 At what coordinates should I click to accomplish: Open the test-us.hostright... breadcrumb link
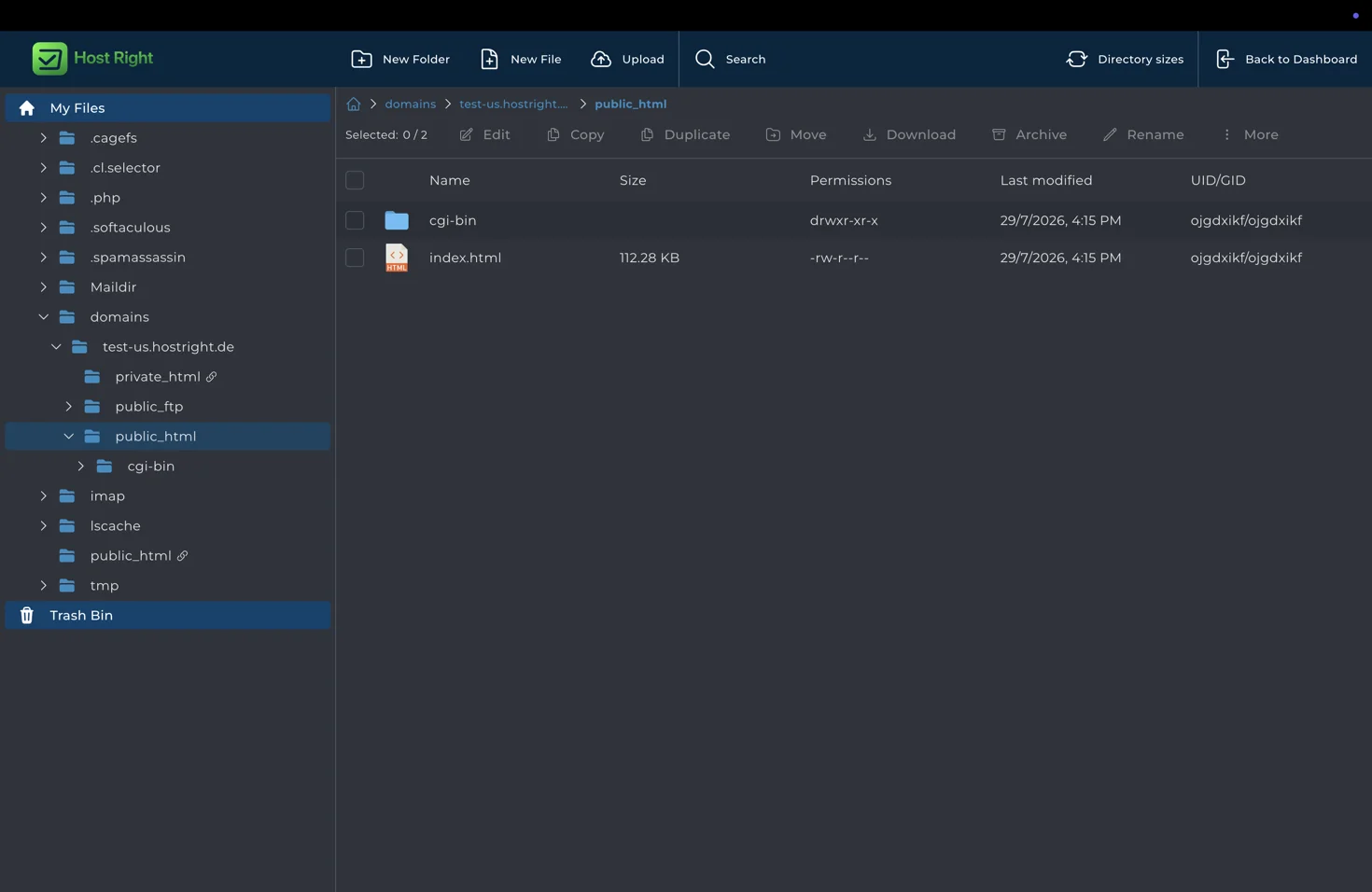click(513, 104)
